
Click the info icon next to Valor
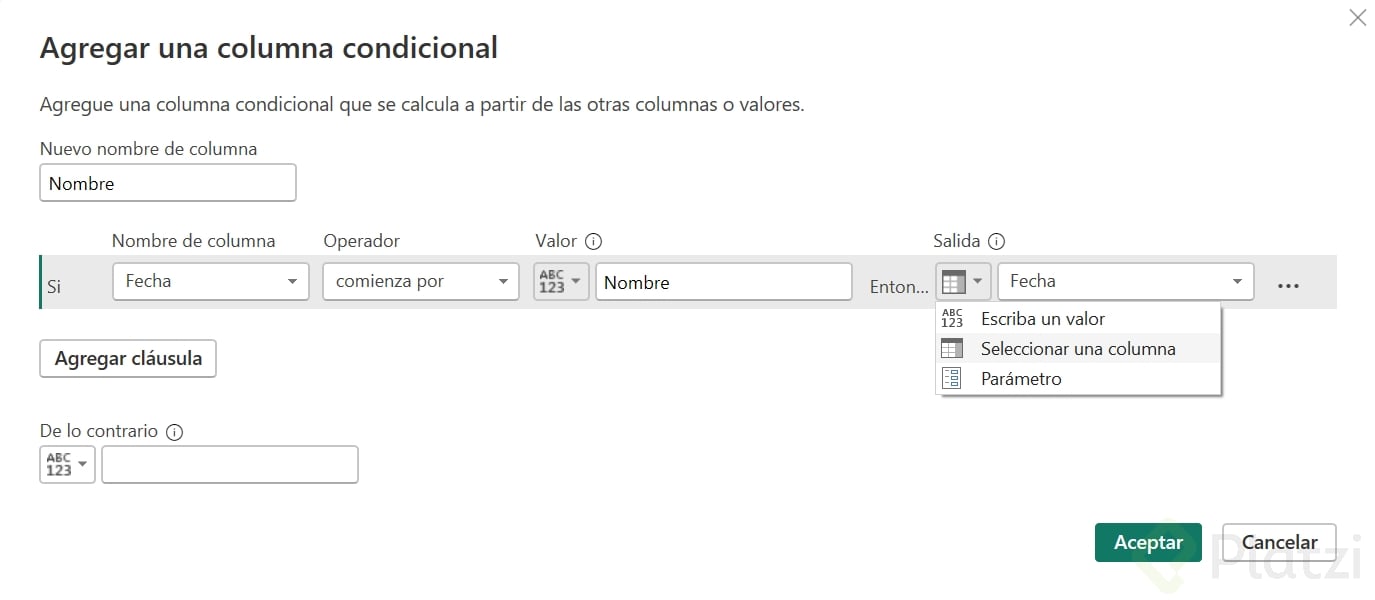593,241
